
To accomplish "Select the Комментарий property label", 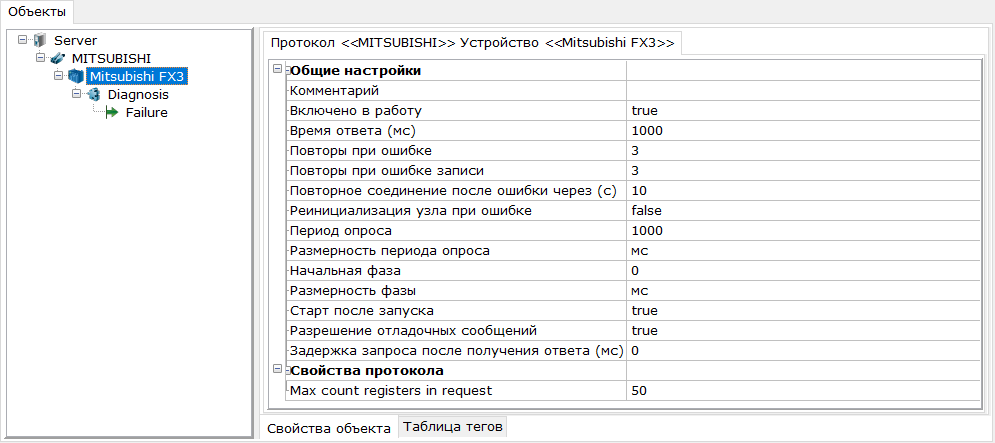I will 333,91.
